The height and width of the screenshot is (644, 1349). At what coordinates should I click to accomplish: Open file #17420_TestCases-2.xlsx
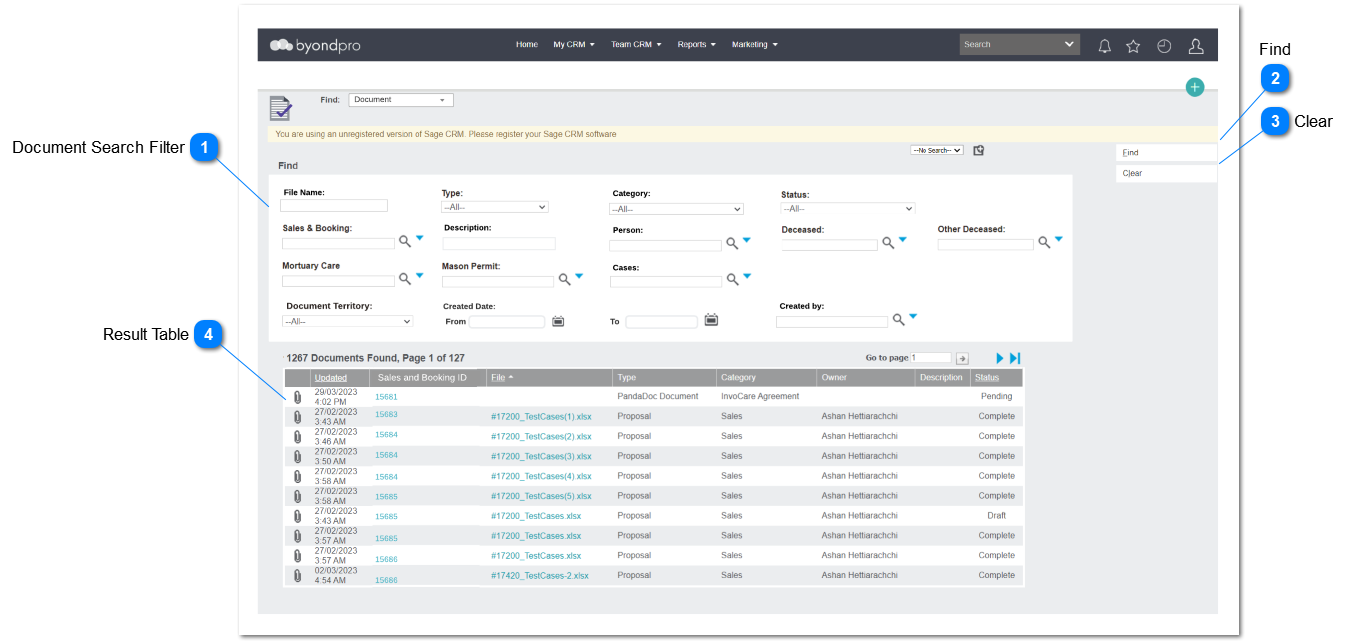pos(540,576)
